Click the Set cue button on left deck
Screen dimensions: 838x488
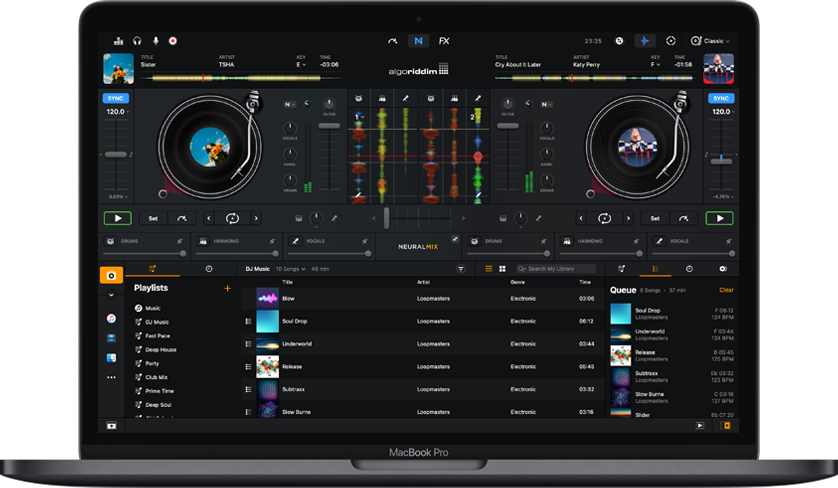point(153,218)
